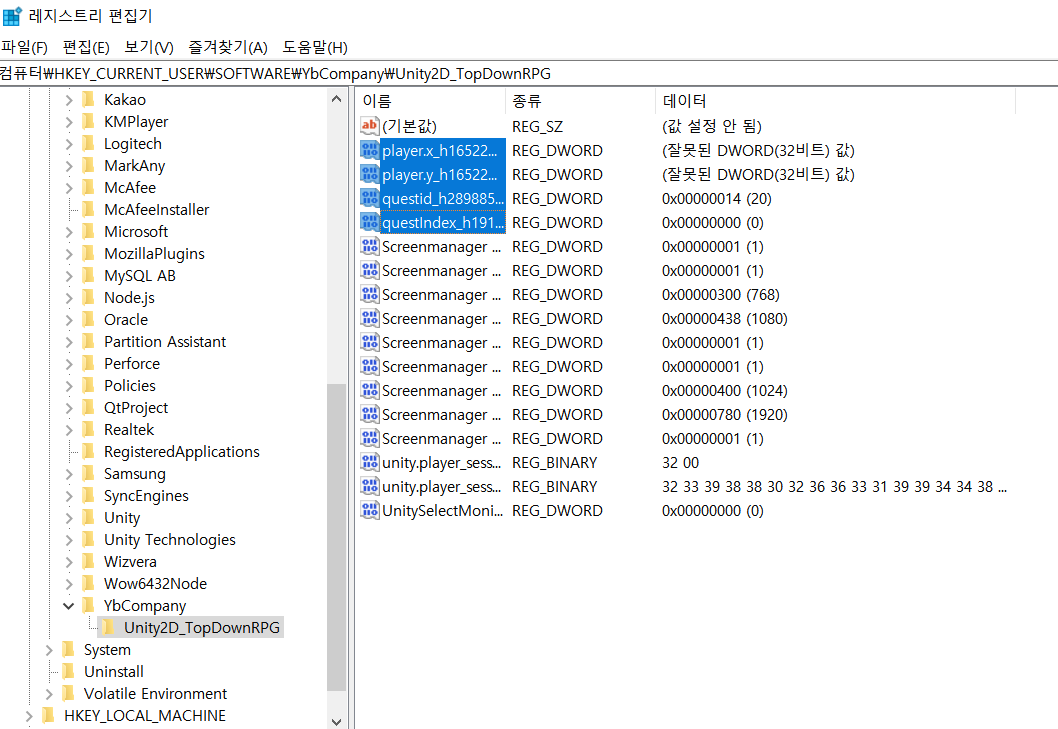Open the 보기(V) menu
The width and height of the screenshot is (1058, 729).
[148, 47]
